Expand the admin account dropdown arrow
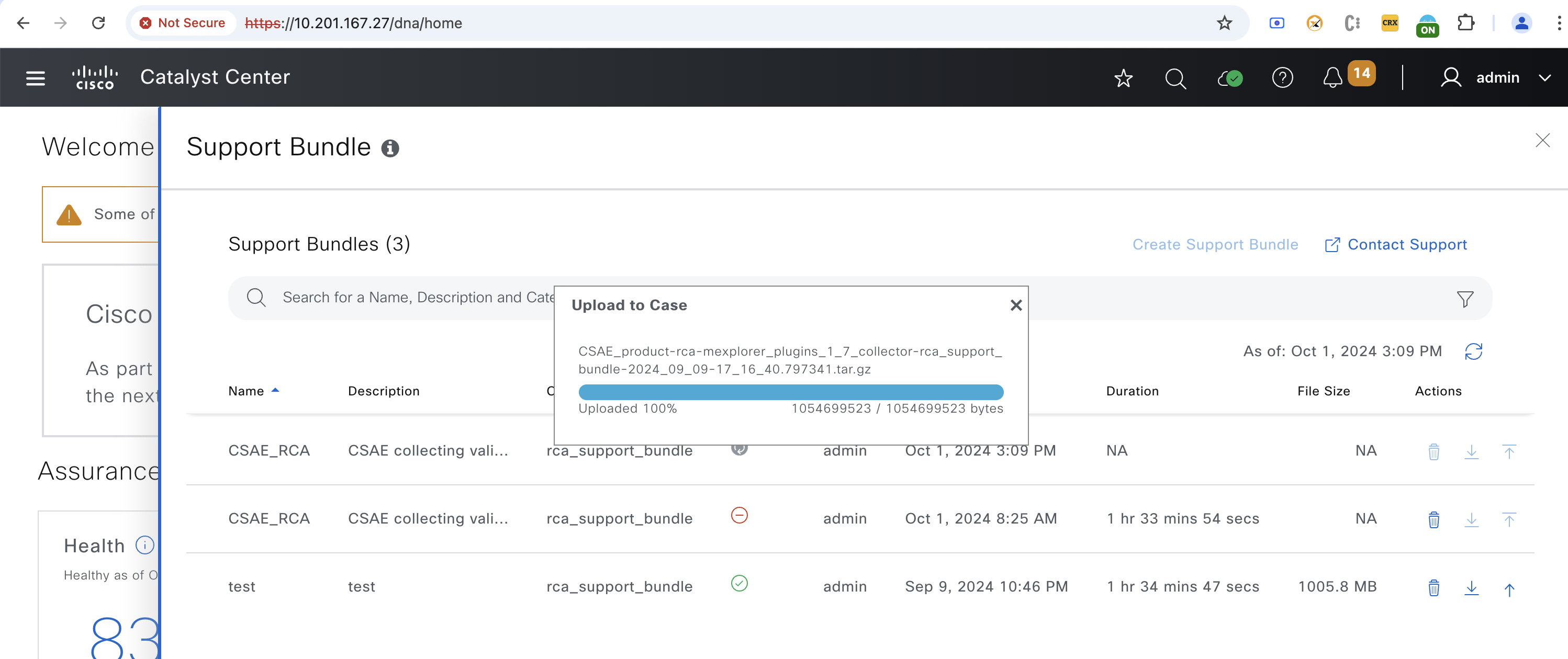1568x659 pixels. (x=1544, y=78)
